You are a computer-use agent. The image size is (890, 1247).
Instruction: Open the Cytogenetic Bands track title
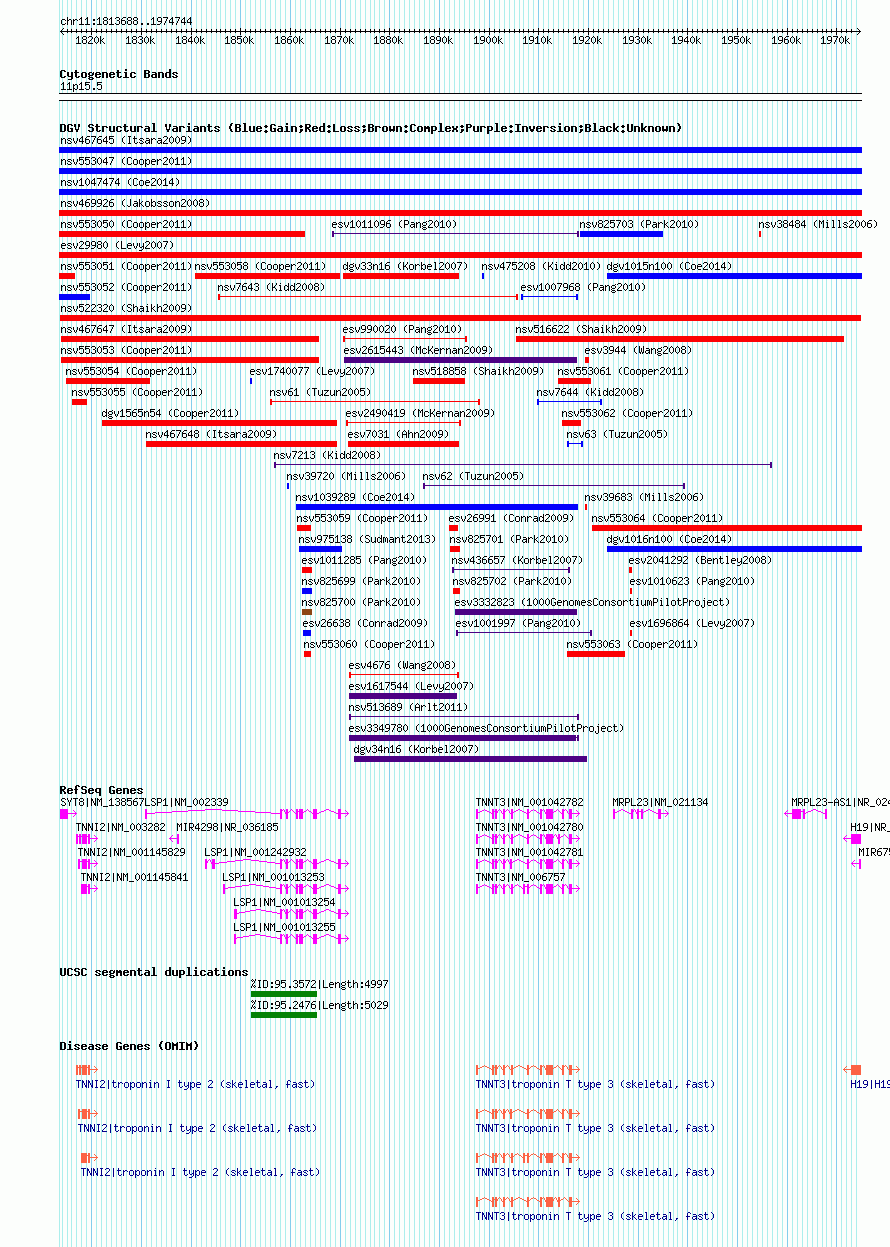(x=119, y=74)
